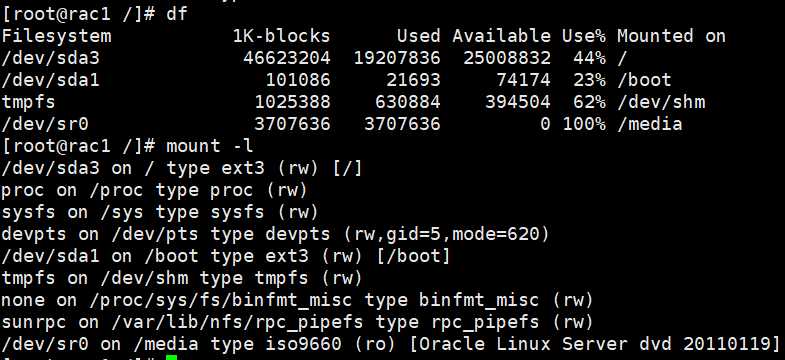Screen dimensions: 785x360
Task: Click the green terminal cursor block
Action: pos(172,357)
